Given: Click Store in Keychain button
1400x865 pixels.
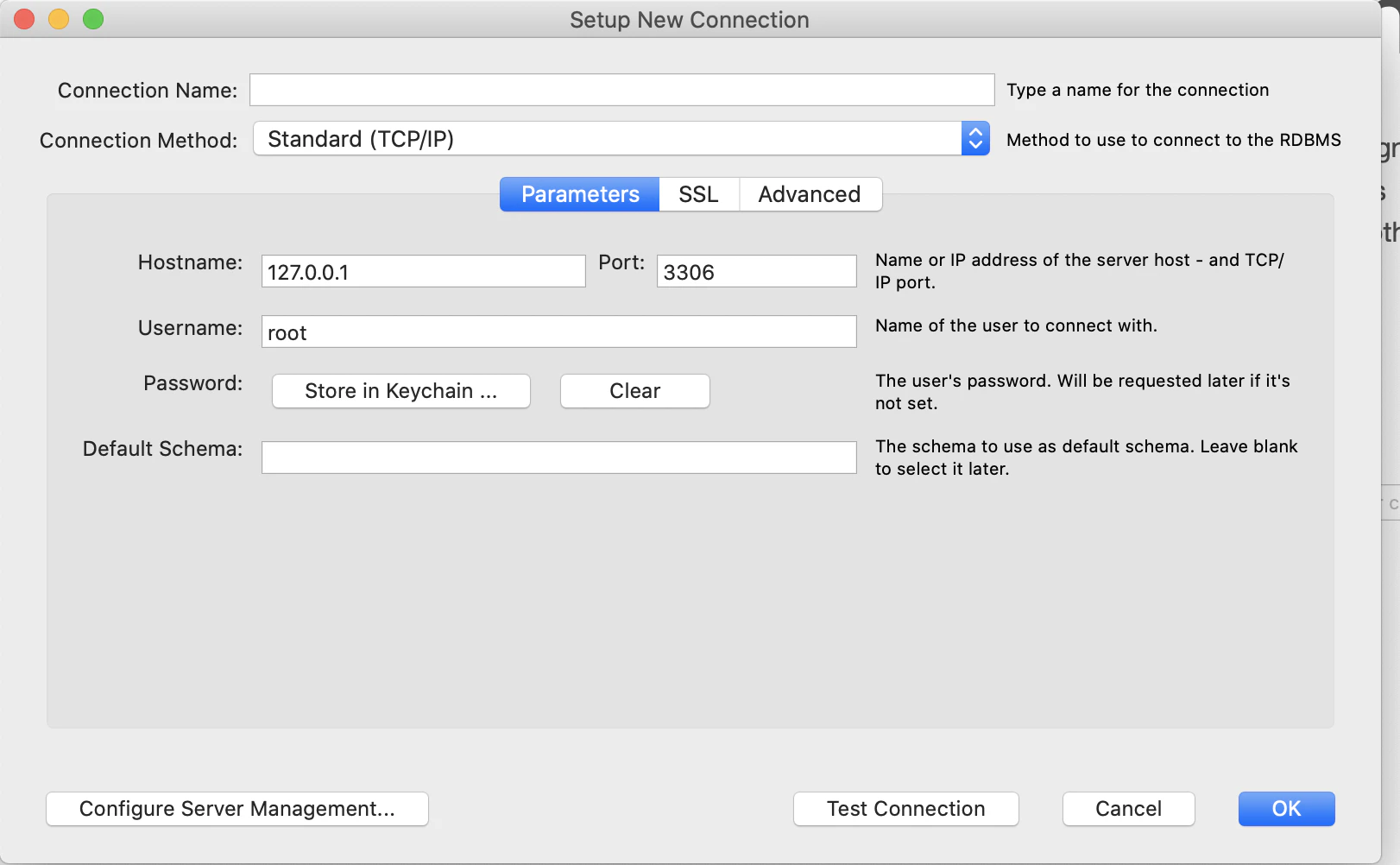Looking at the screenshot, I should (x=401, y=391).
